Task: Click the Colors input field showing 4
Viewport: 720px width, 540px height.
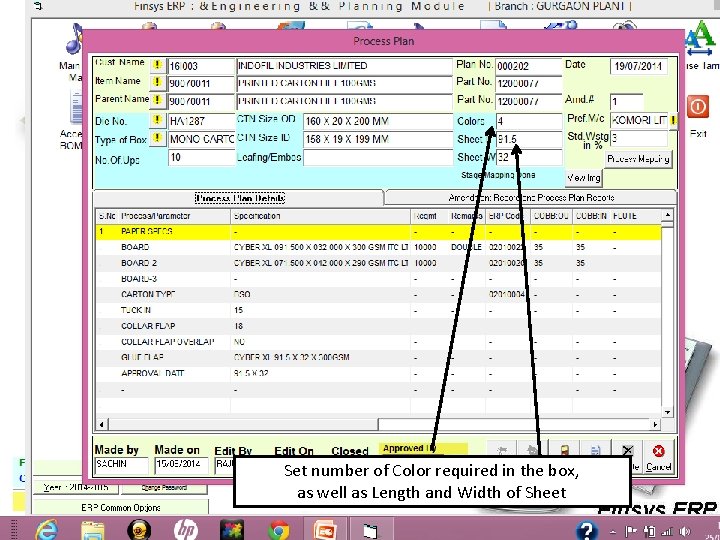Action: tap(529, 121)
